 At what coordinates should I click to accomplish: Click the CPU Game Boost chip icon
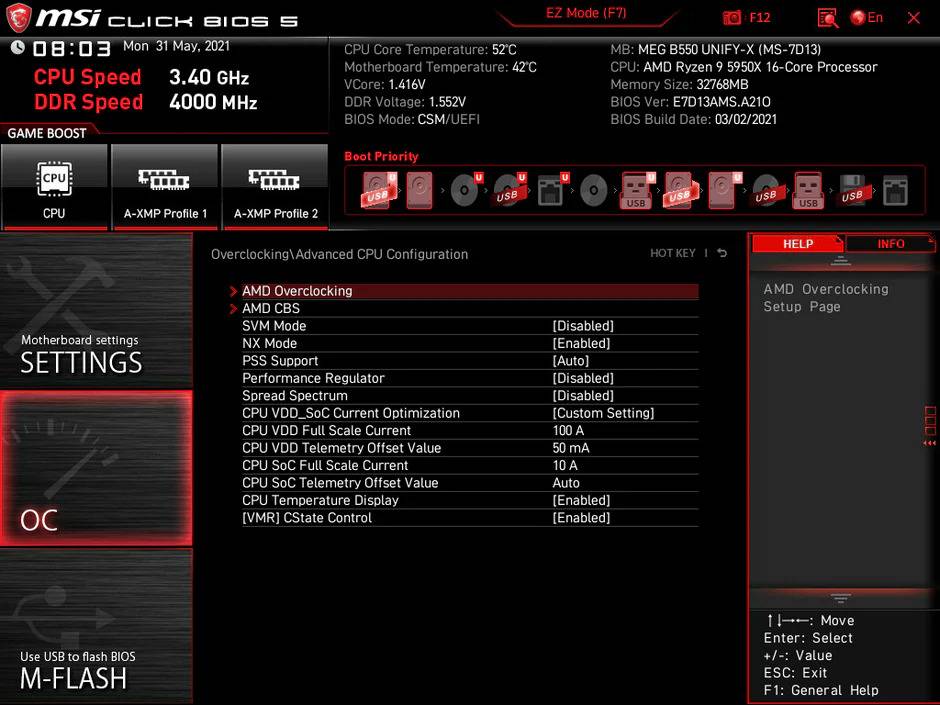[x=54, y=180]
